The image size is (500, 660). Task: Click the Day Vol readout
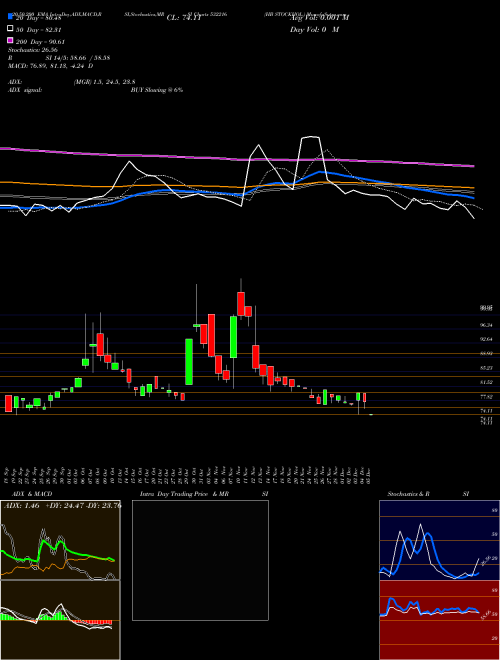click(x=314, y=29)
